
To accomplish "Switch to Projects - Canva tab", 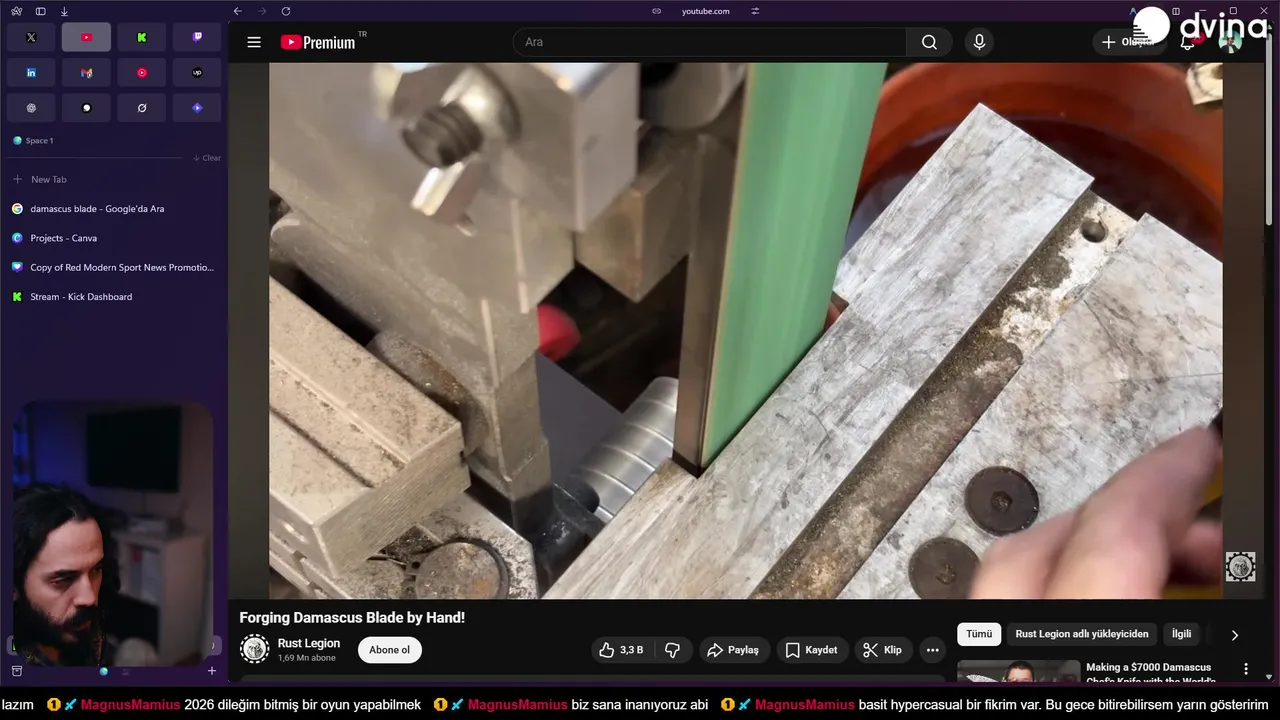I will point(114,238).
